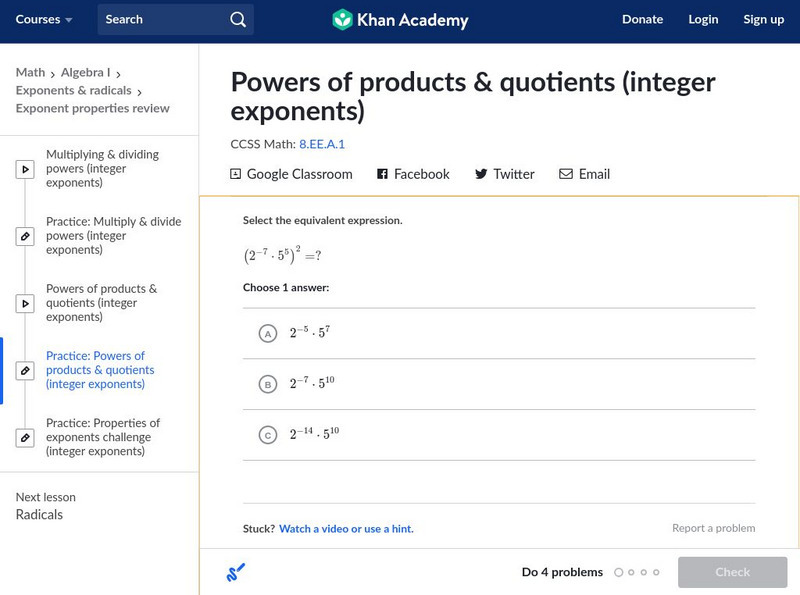Open Exponents & radicals breadcrumb
The height and width of the screenshot is (595, 800).
(x=74, y=90)
